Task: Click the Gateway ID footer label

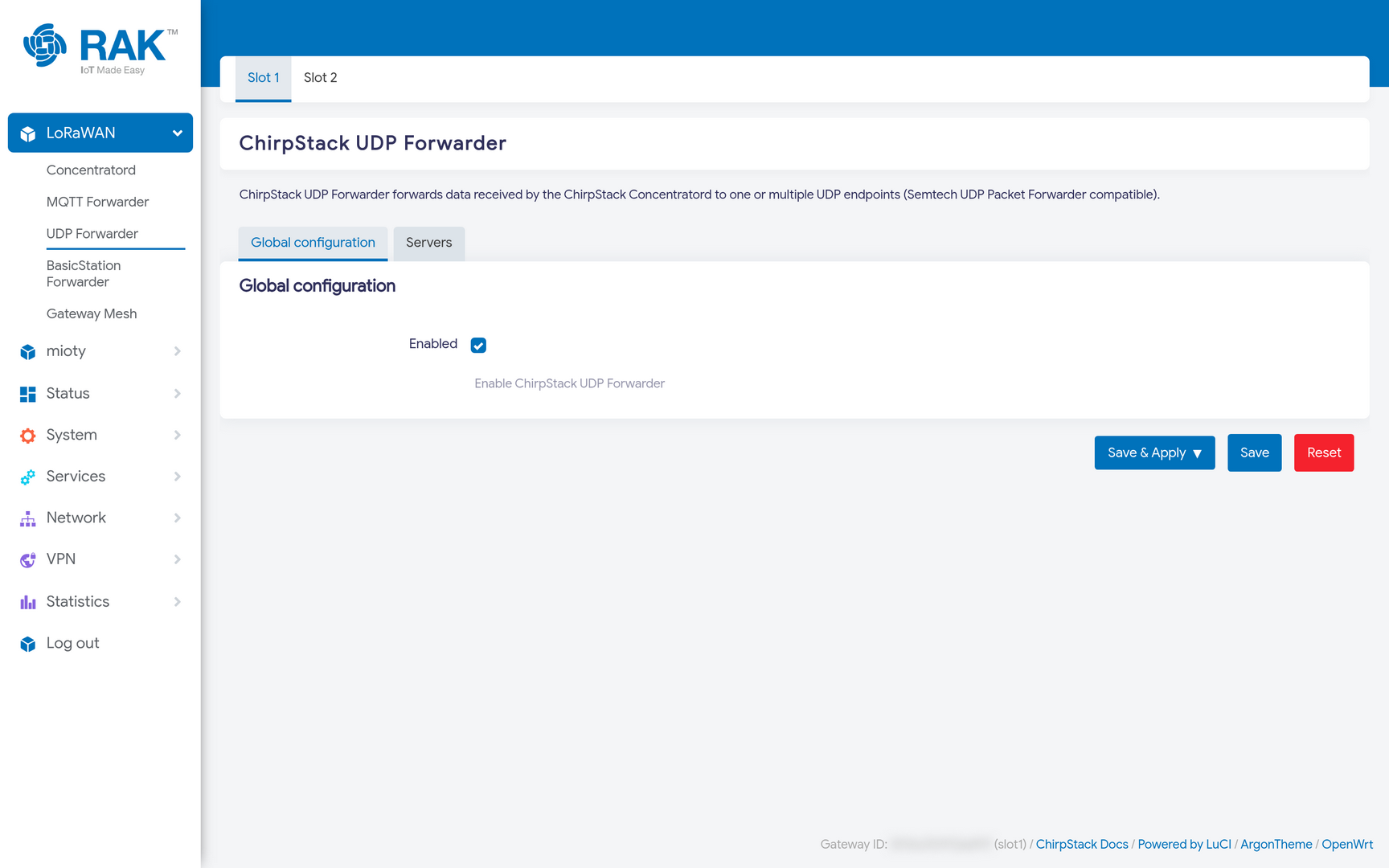Action: [x=853, y=844]
